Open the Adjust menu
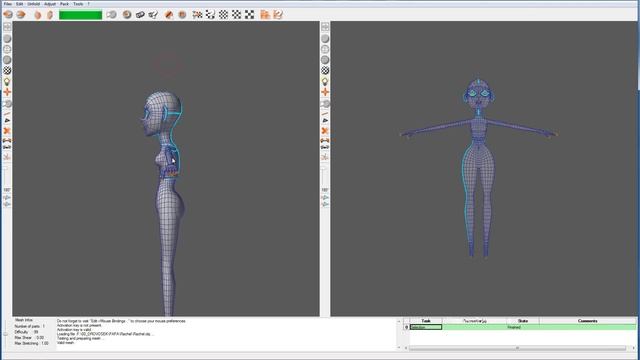The image size is (640, 360). coord(50,4)
